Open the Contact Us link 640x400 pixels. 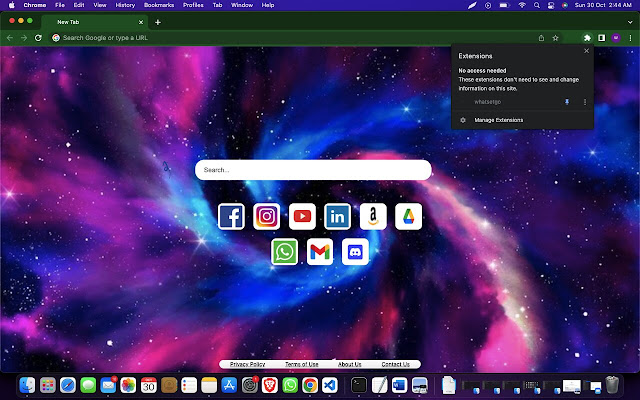coord(396,364)
